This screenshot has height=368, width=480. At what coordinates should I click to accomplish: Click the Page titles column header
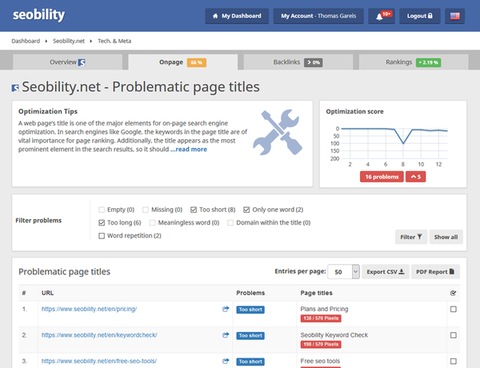pyautogui.click(x=316, y=293)
